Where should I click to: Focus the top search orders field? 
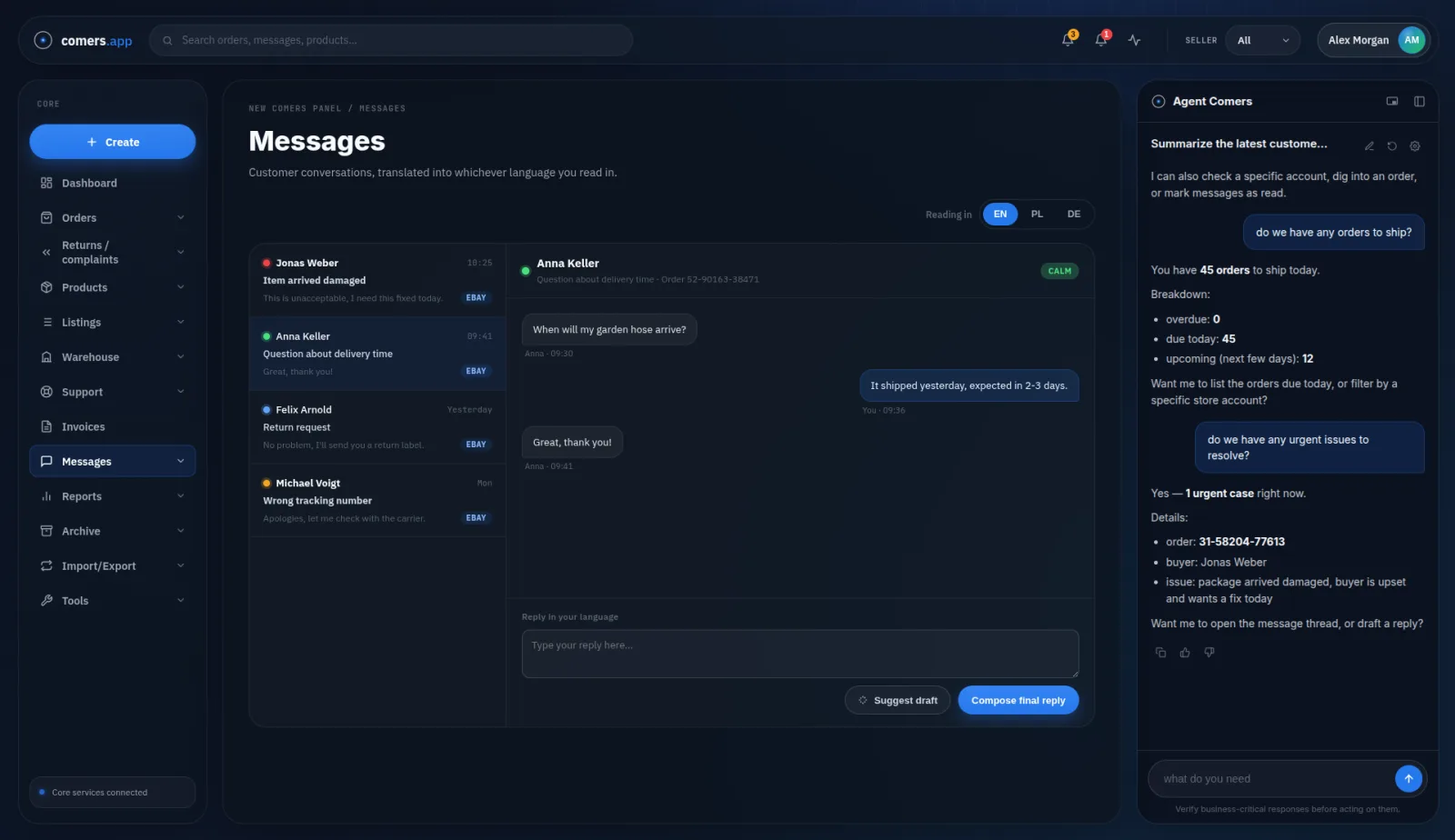click(391, 40)
